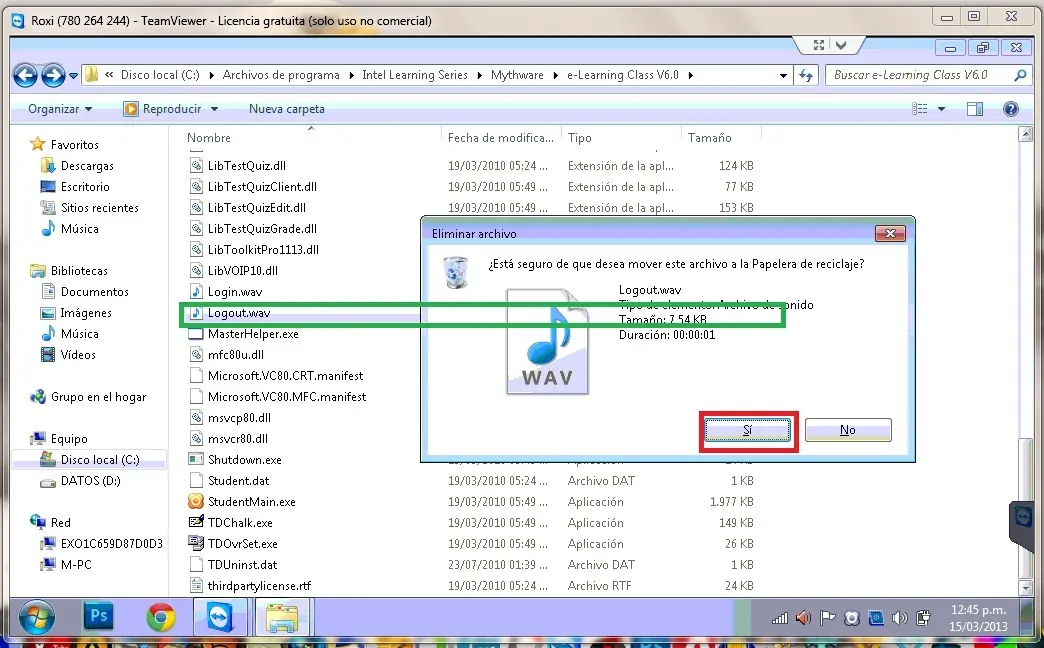The width and height of the screenshot is (1044, 648).
Task: Open the Reproducir dropdown arrow
Action: click(214, 109)
